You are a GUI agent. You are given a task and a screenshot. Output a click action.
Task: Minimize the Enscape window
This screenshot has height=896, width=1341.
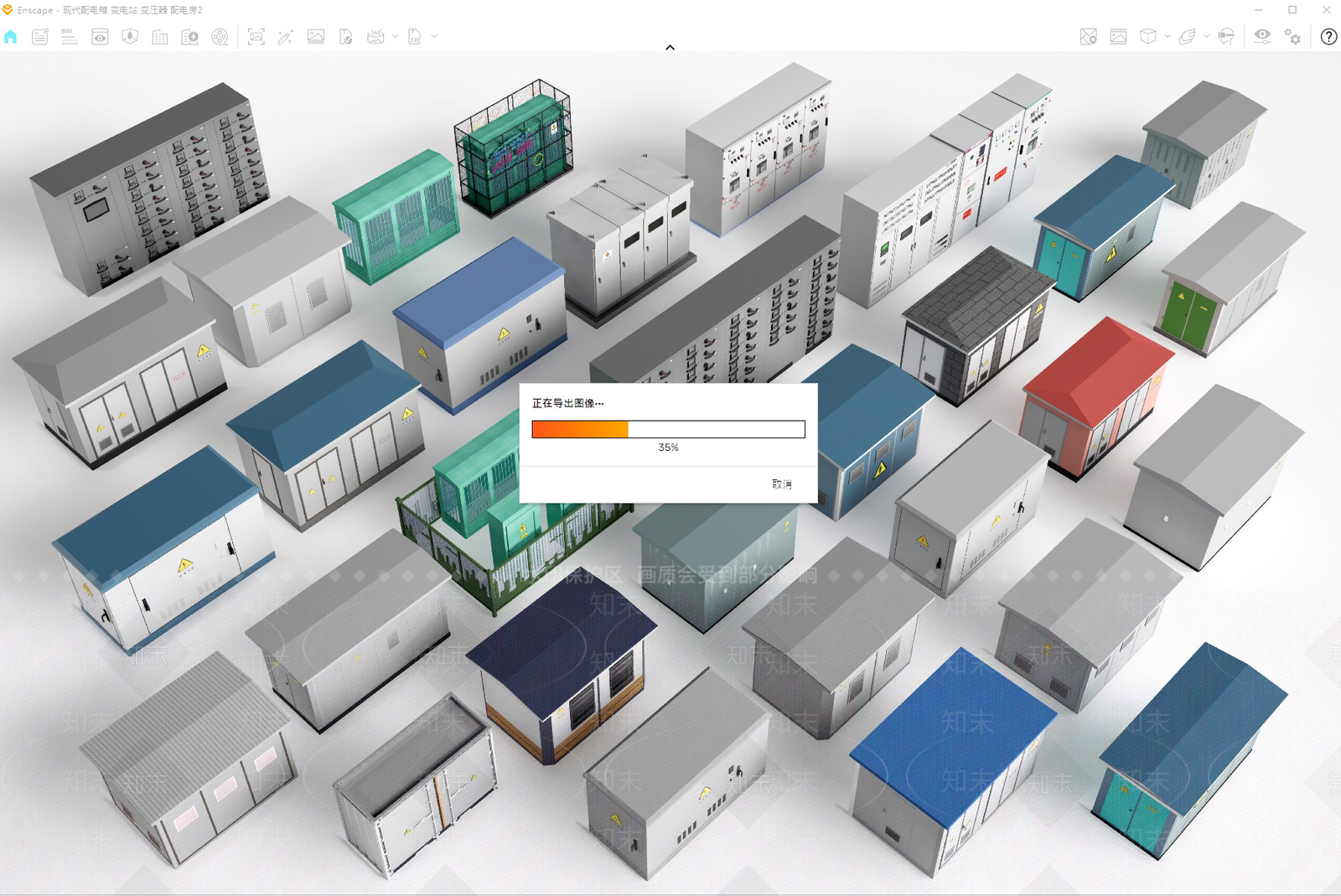1259,10
